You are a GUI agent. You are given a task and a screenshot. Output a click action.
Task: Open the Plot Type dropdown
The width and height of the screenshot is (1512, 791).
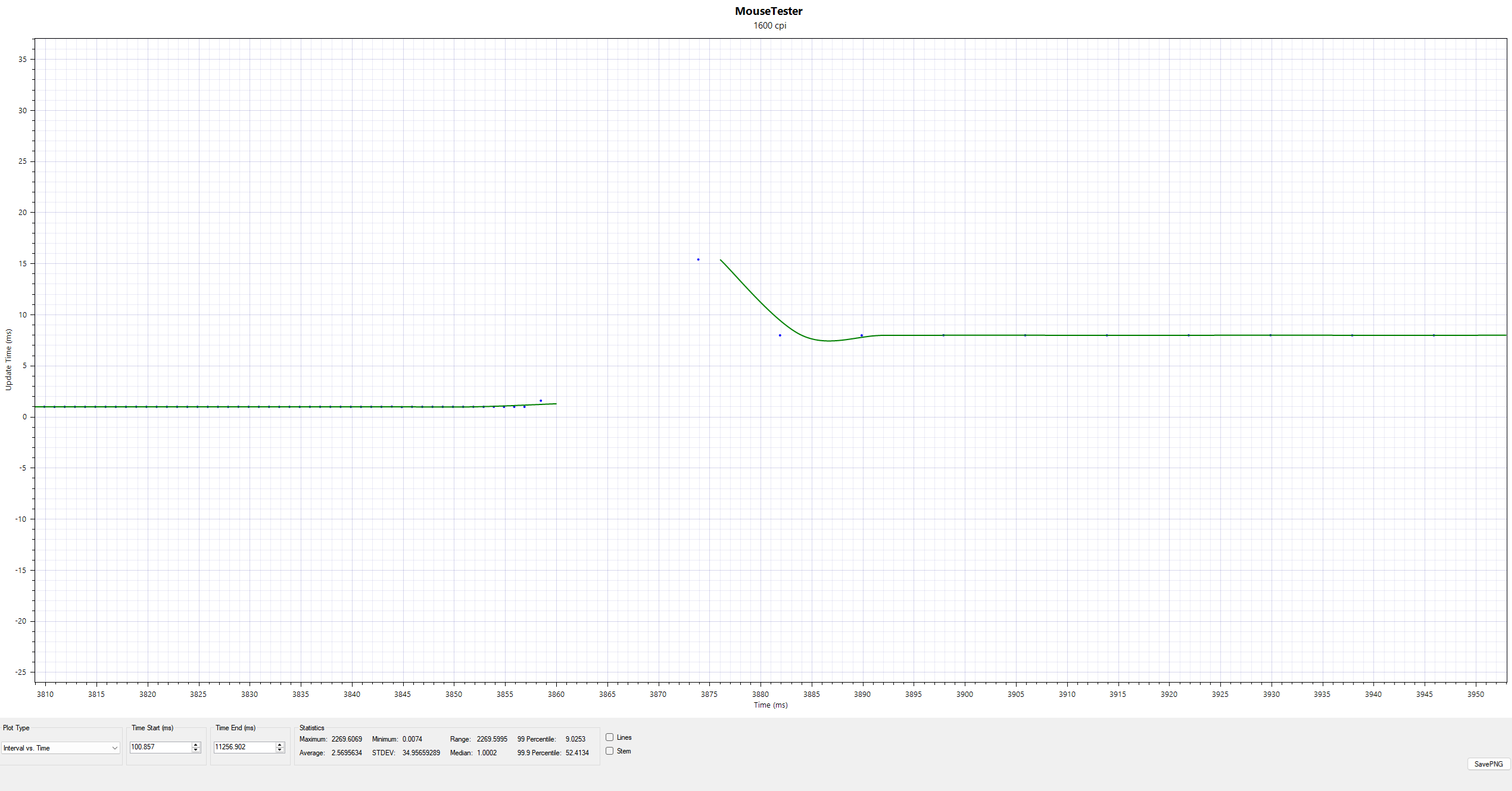coord(61,748)
